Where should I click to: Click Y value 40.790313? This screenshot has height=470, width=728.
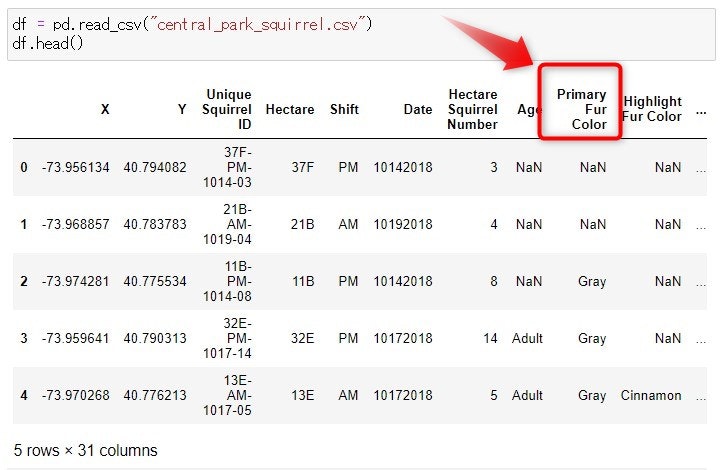click(x=155, y=338)
